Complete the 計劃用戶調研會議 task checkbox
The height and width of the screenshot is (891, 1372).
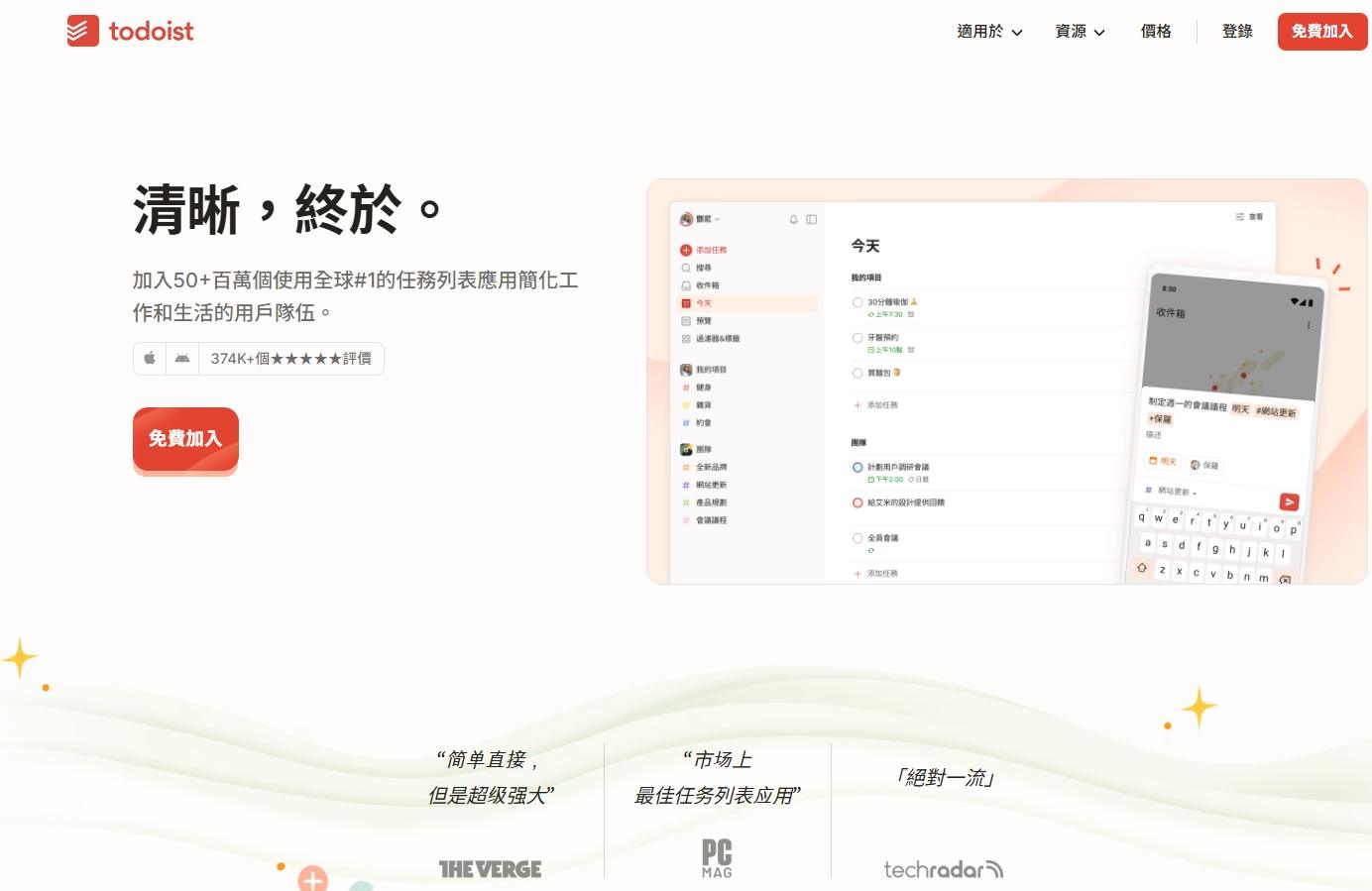click(x=857, y=467)
